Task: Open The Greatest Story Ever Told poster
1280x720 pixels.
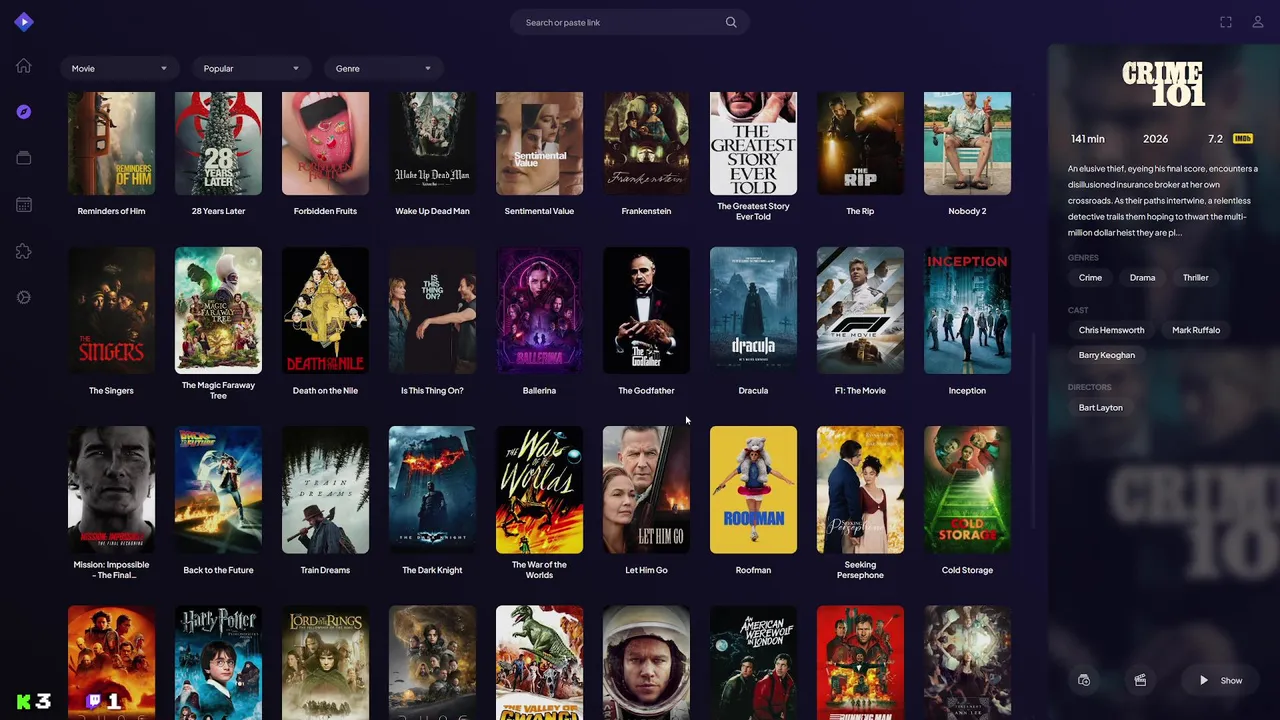Action: click(753, 143)
